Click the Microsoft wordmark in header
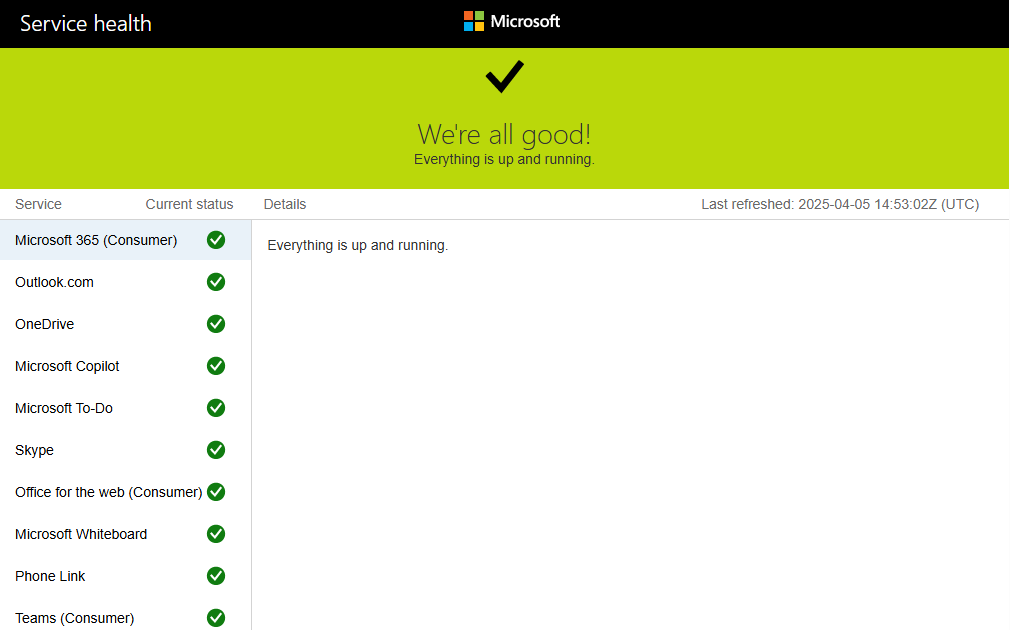Image resolution: width=1010 pixels, height=630 pixels. [x=525, y=21]
